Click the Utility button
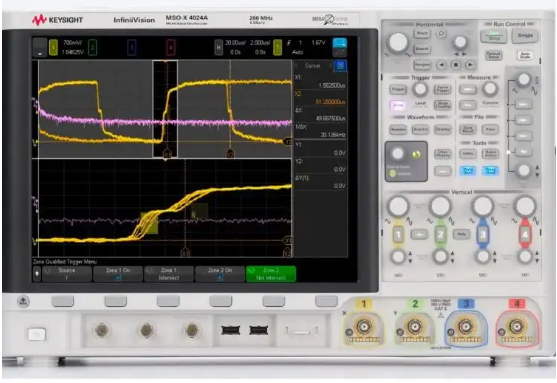This screenshot has width=557, height=383. tap(467, 154)
